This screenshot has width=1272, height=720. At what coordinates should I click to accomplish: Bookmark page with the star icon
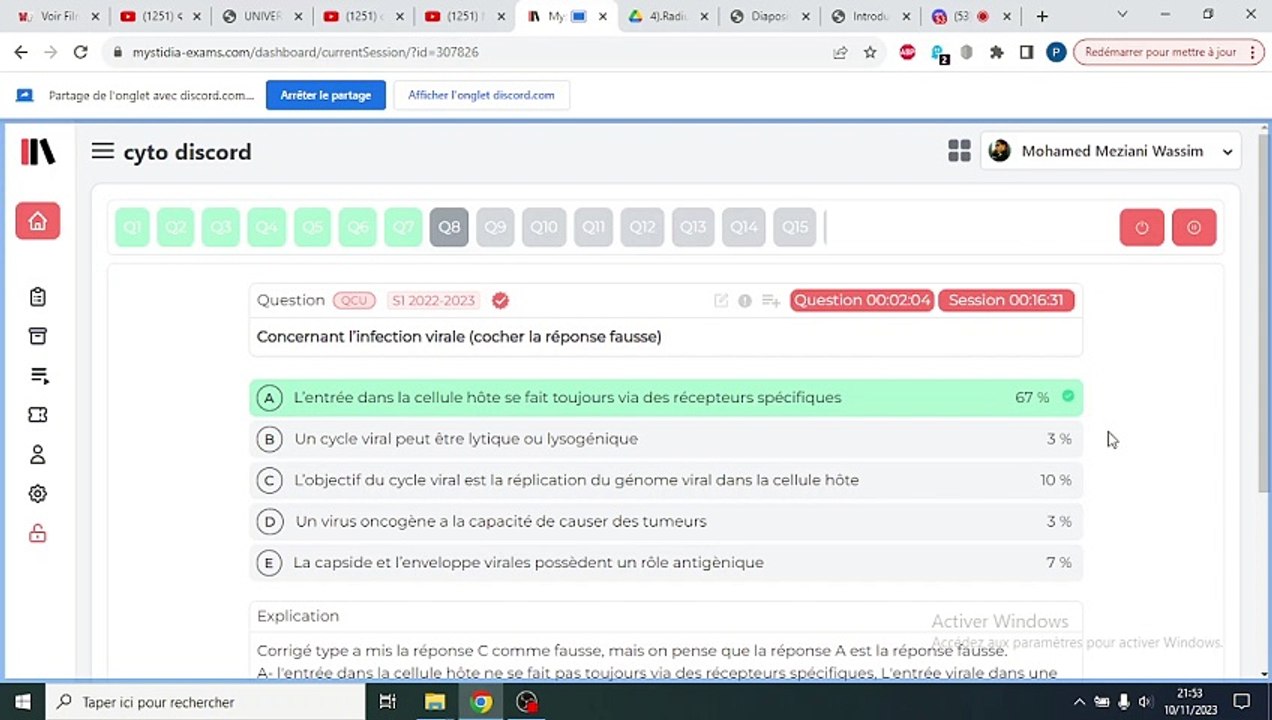(x=870, y=52)
